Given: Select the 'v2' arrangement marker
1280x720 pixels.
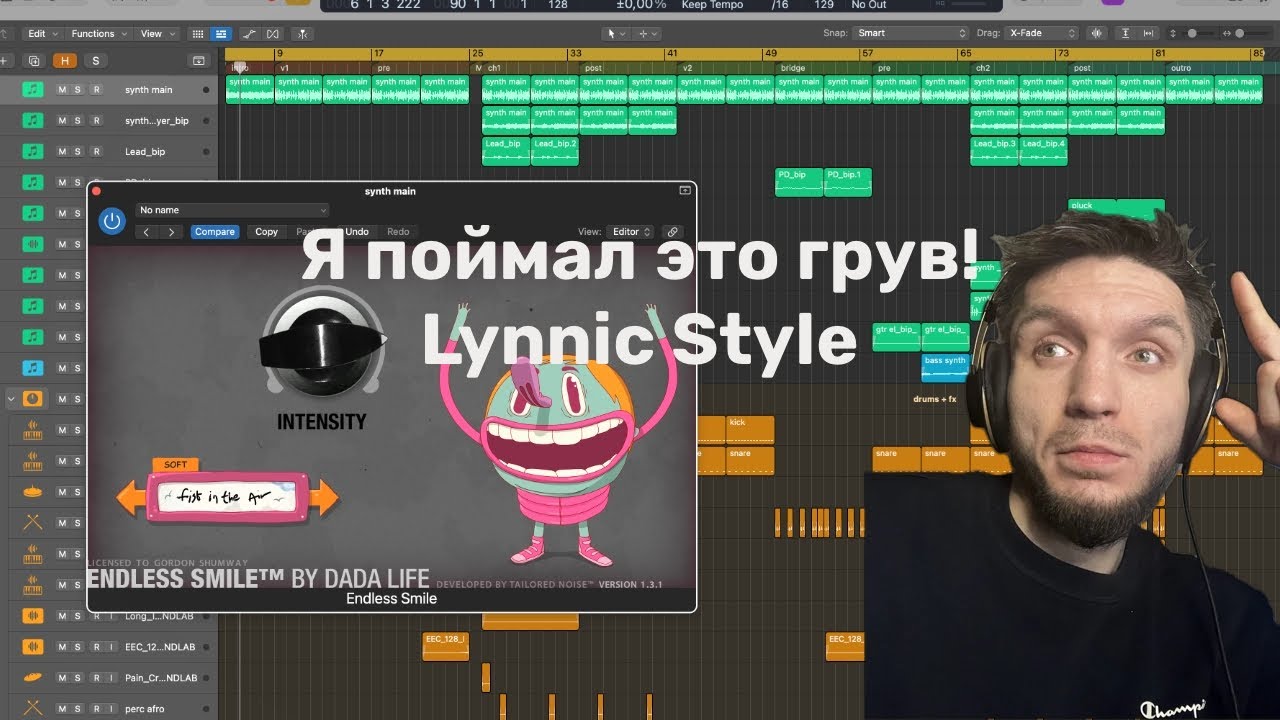Looking at the screenshot, I should coord(687,68).
